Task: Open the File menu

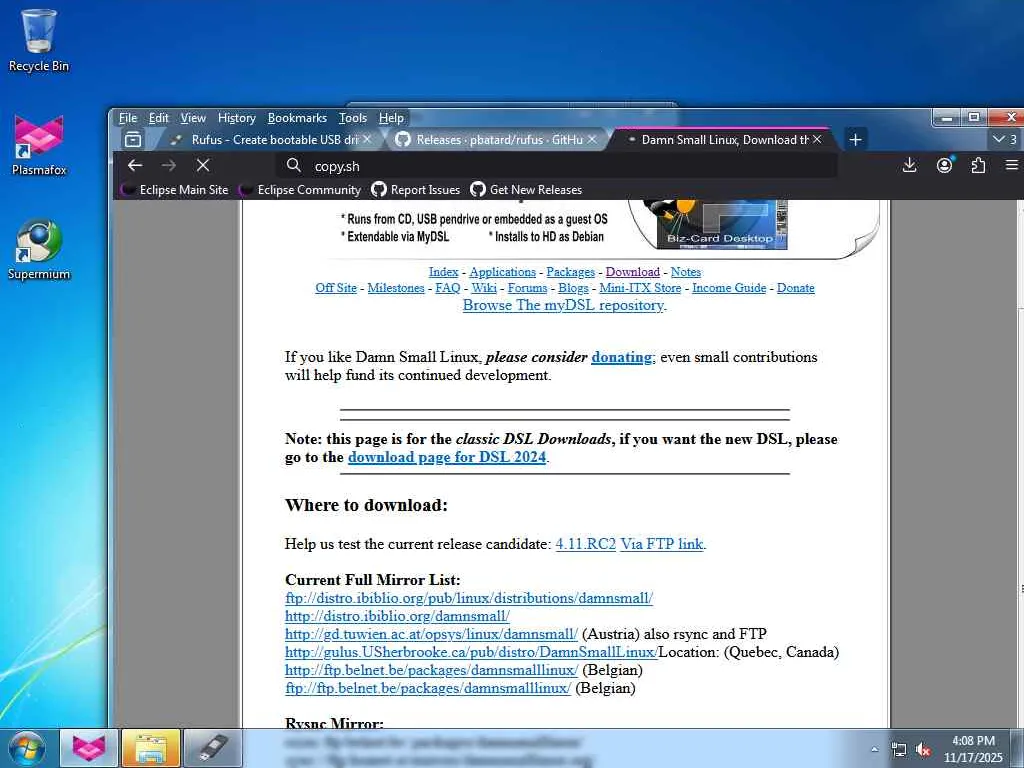Action: click(128, 118)
